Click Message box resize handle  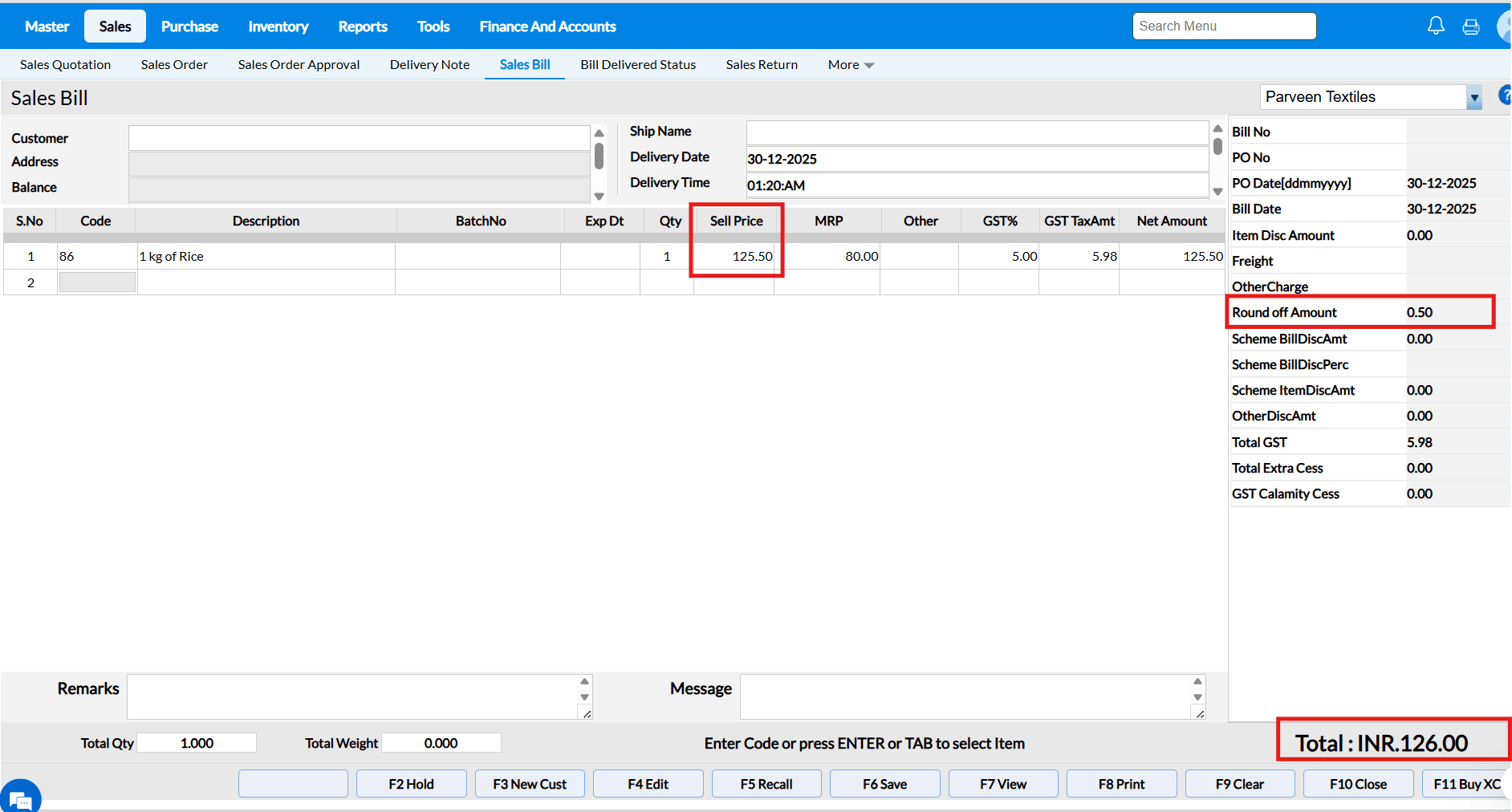click(x=1200, y=713)
